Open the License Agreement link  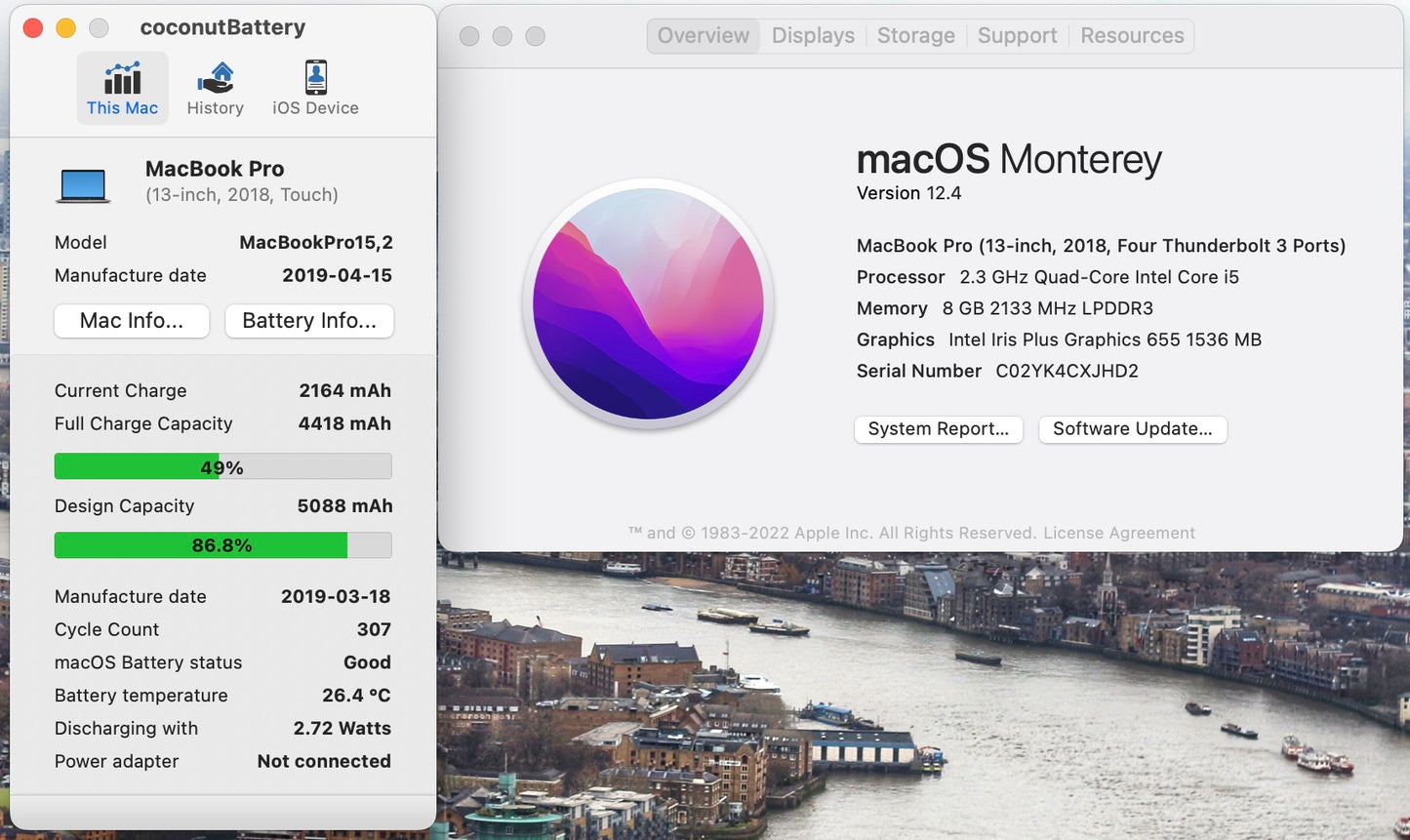1118,533
